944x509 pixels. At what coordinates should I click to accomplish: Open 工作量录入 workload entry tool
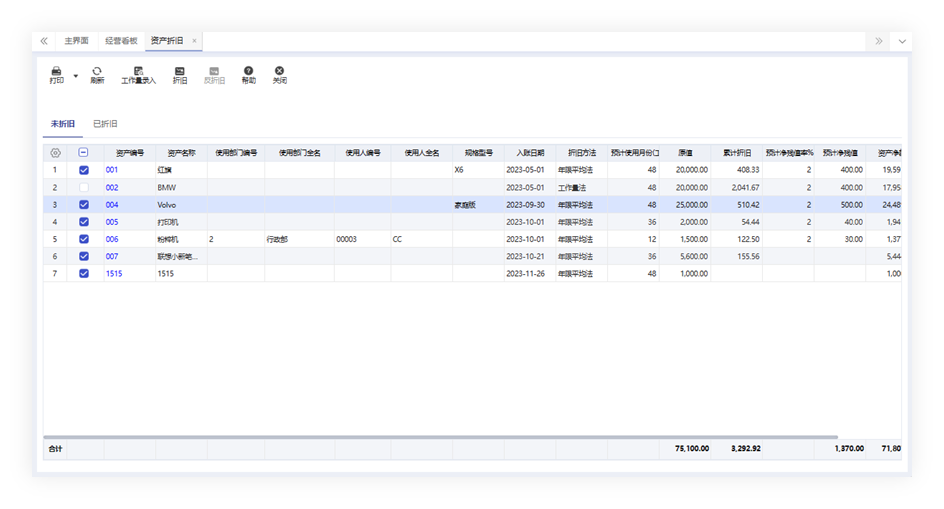[x=138, y=73]
